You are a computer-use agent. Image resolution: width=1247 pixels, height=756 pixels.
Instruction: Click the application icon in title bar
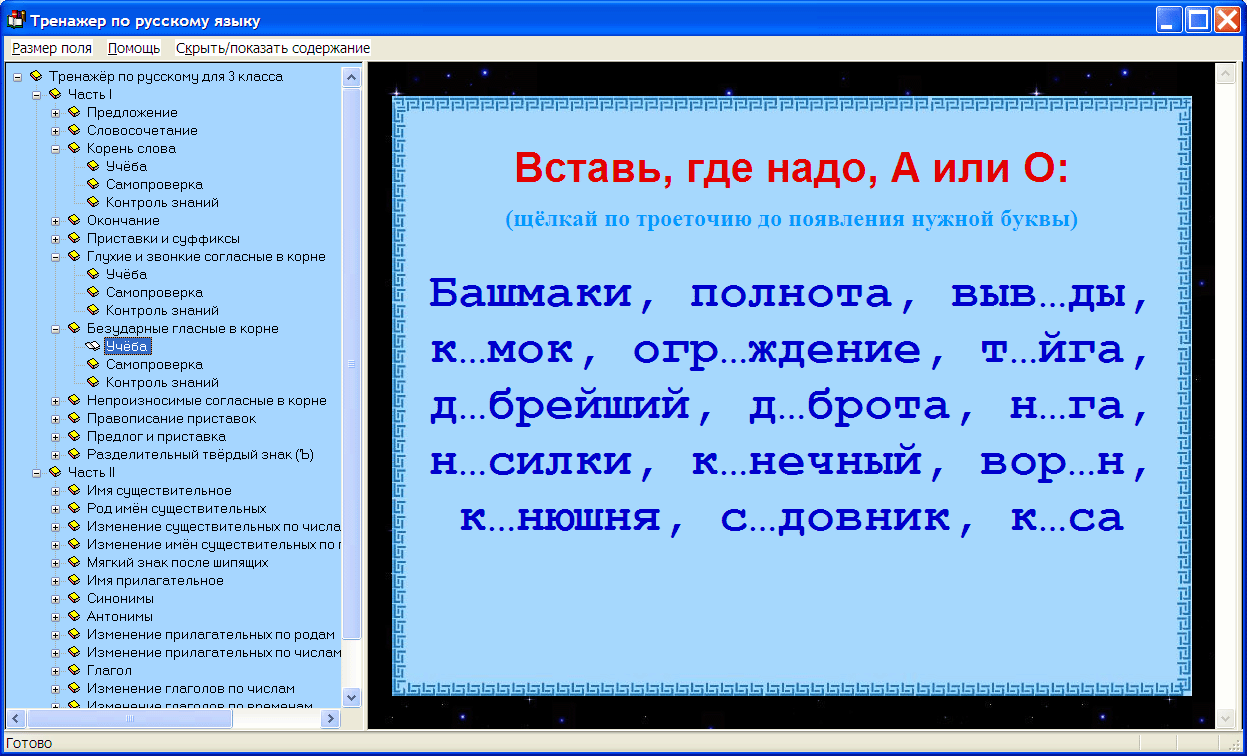pyautogui.click(x=16, y=19)
